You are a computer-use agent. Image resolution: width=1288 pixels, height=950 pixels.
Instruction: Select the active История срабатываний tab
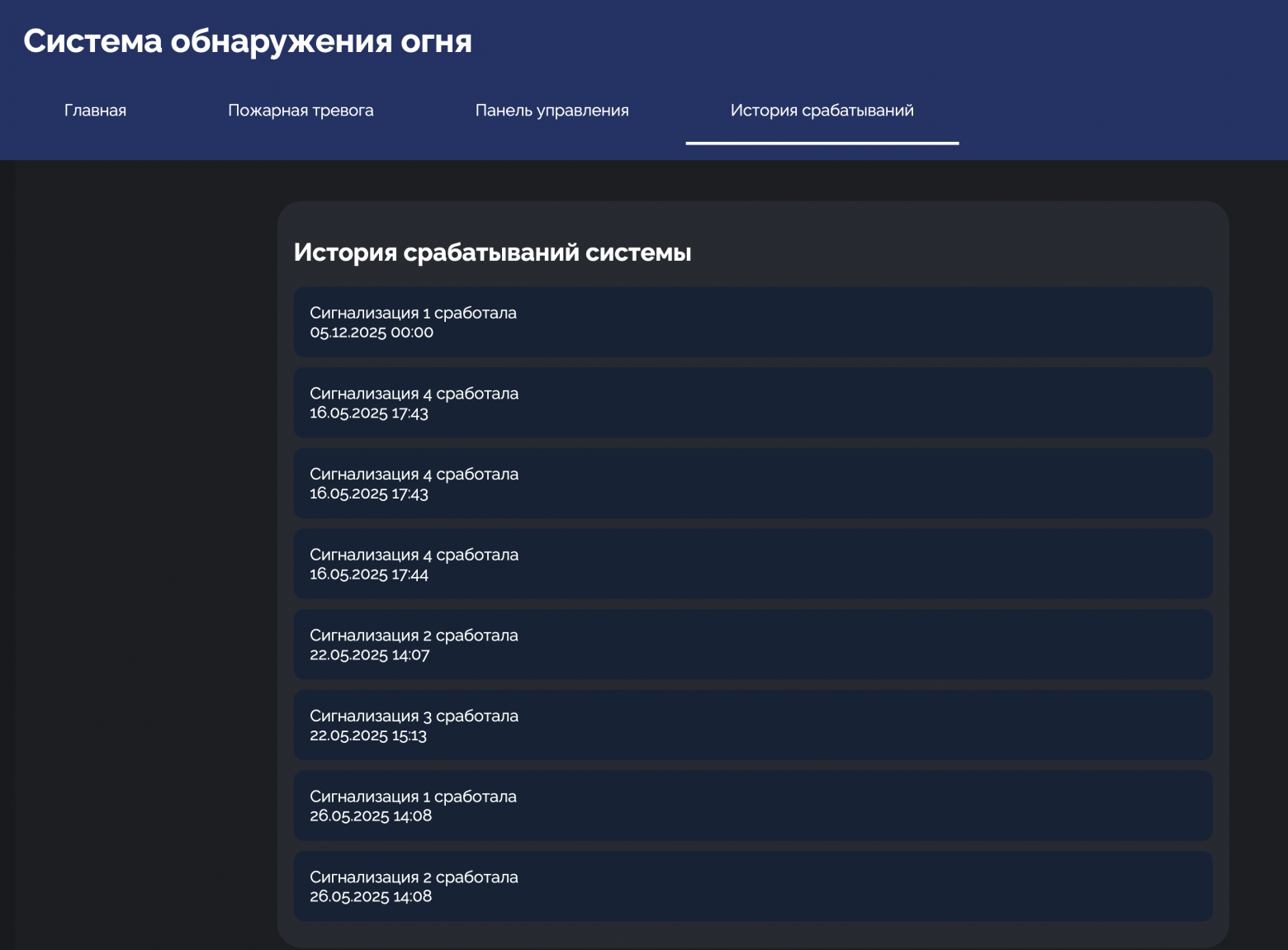pos(821,110)
